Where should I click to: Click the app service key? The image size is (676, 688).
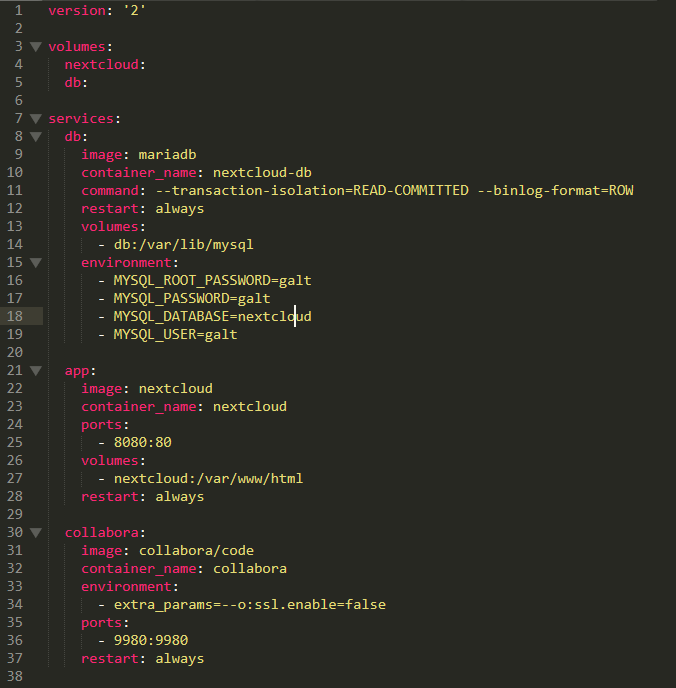point(77,371)
